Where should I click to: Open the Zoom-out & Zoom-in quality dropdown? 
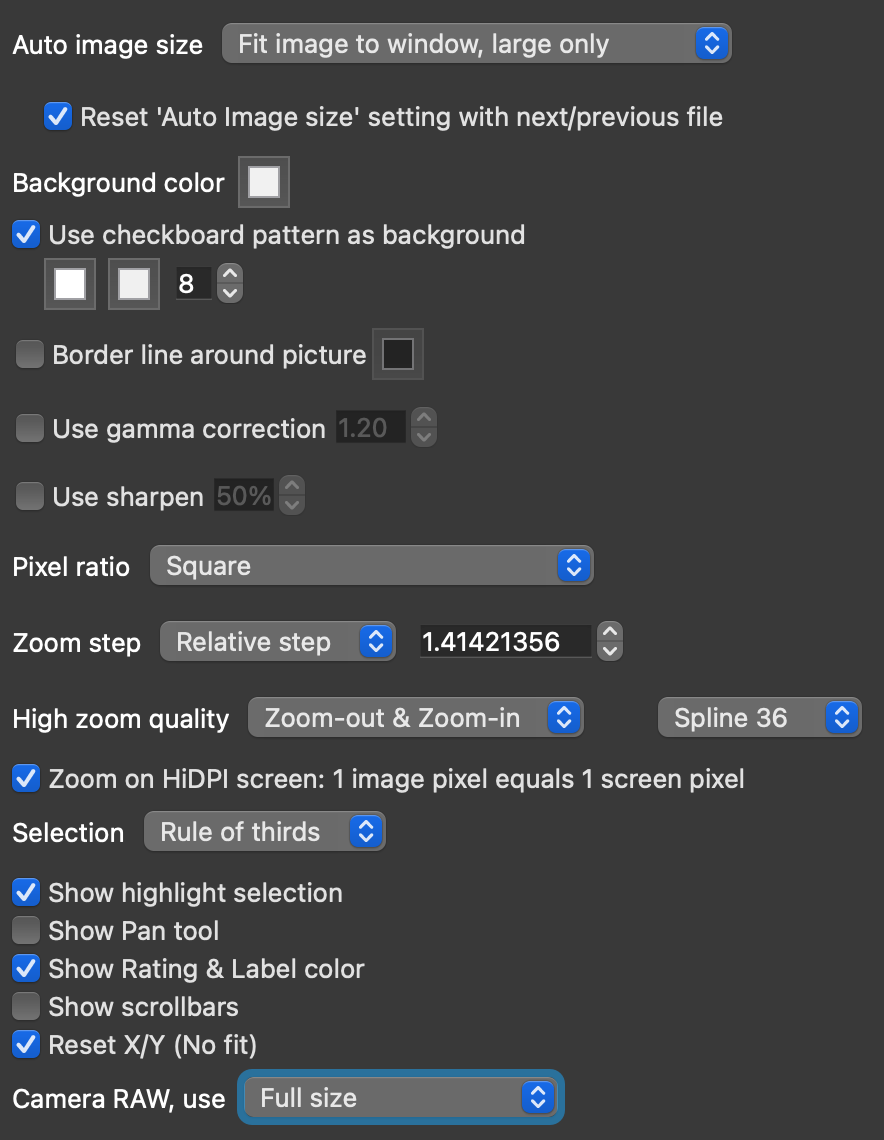[415, 718]
